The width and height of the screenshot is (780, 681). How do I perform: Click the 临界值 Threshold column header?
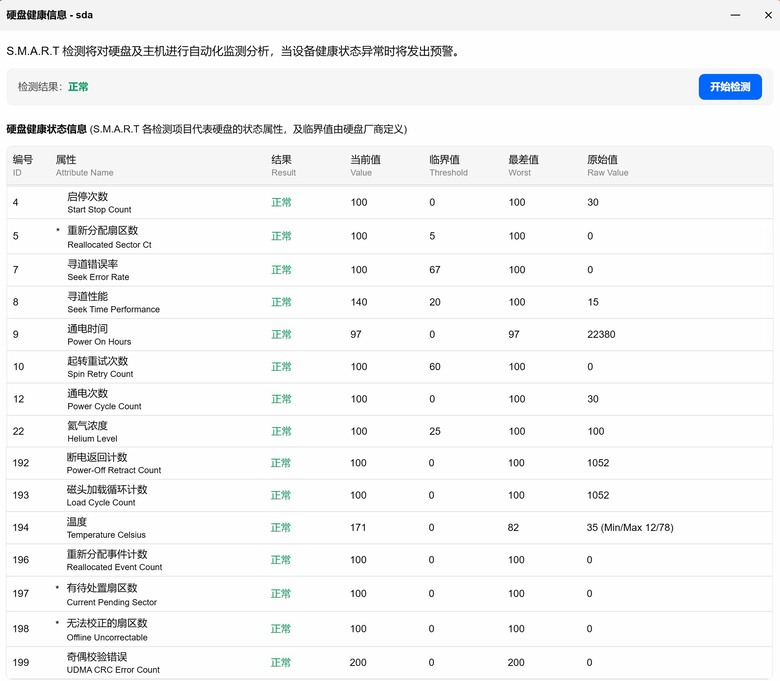pos(448,166)
